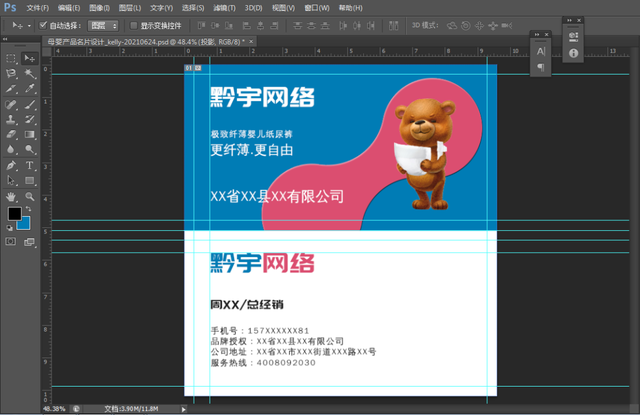Click the 3D Pan mode icon

point(479,26)
